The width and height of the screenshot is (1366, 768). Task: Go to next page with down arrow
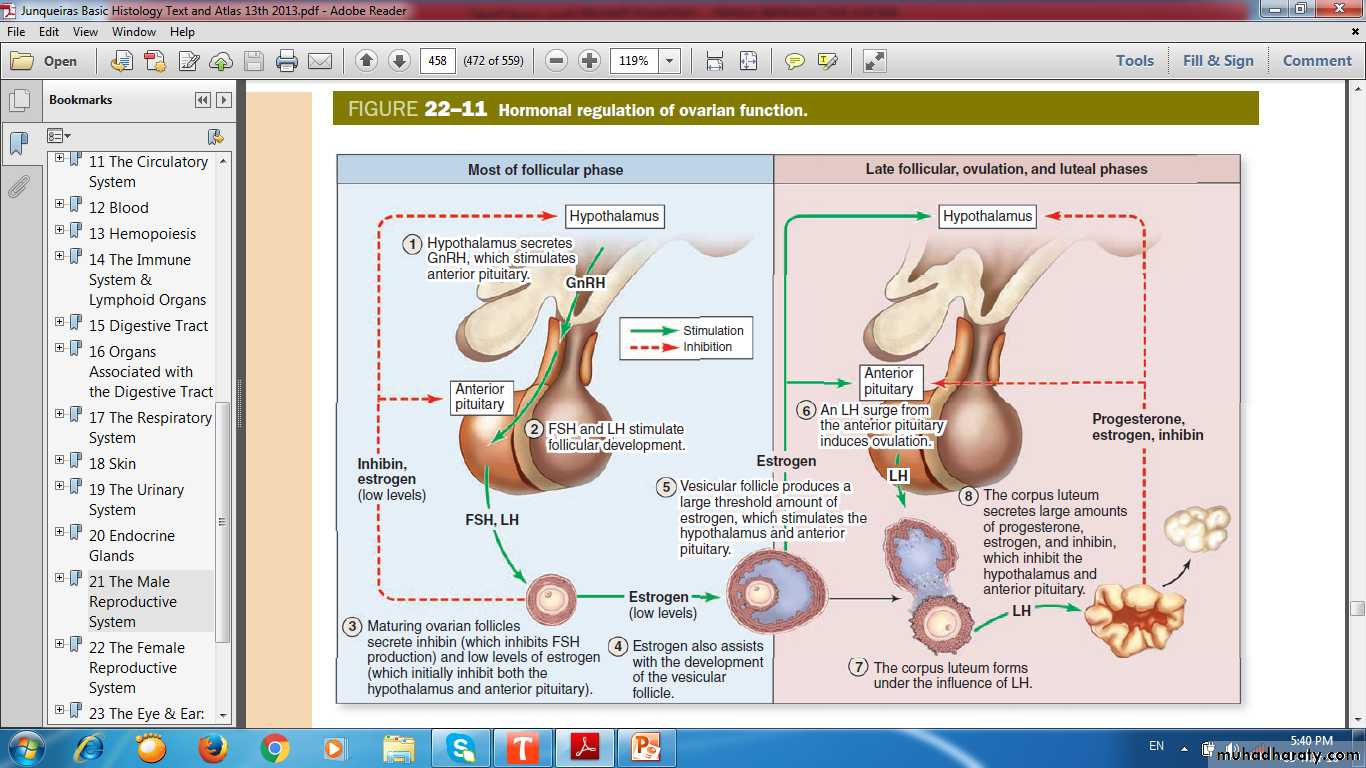(x=399, y=61)
